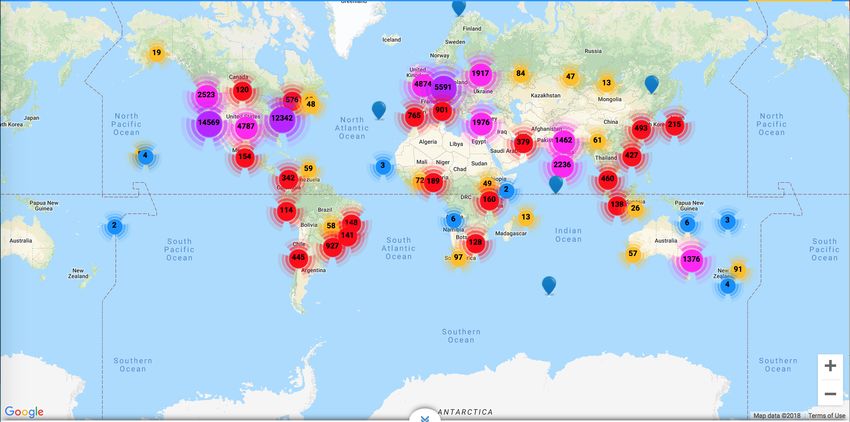Image resolution: width=850 pixels, height=422 pixels.
Task: Zoom in with the plus button
Action: 829,366
